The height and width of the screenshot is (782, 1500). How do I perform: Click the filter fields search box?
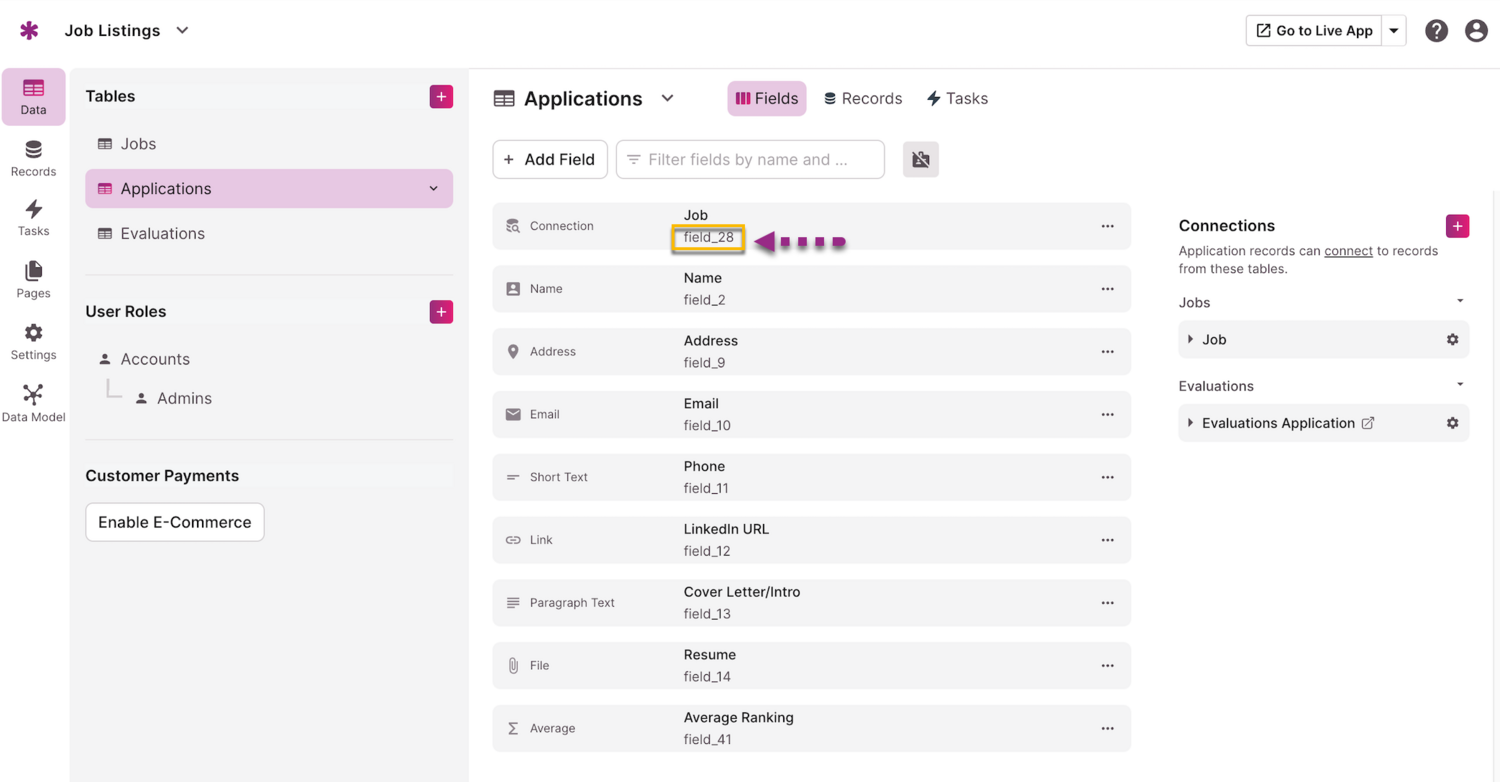click(750, 160)
